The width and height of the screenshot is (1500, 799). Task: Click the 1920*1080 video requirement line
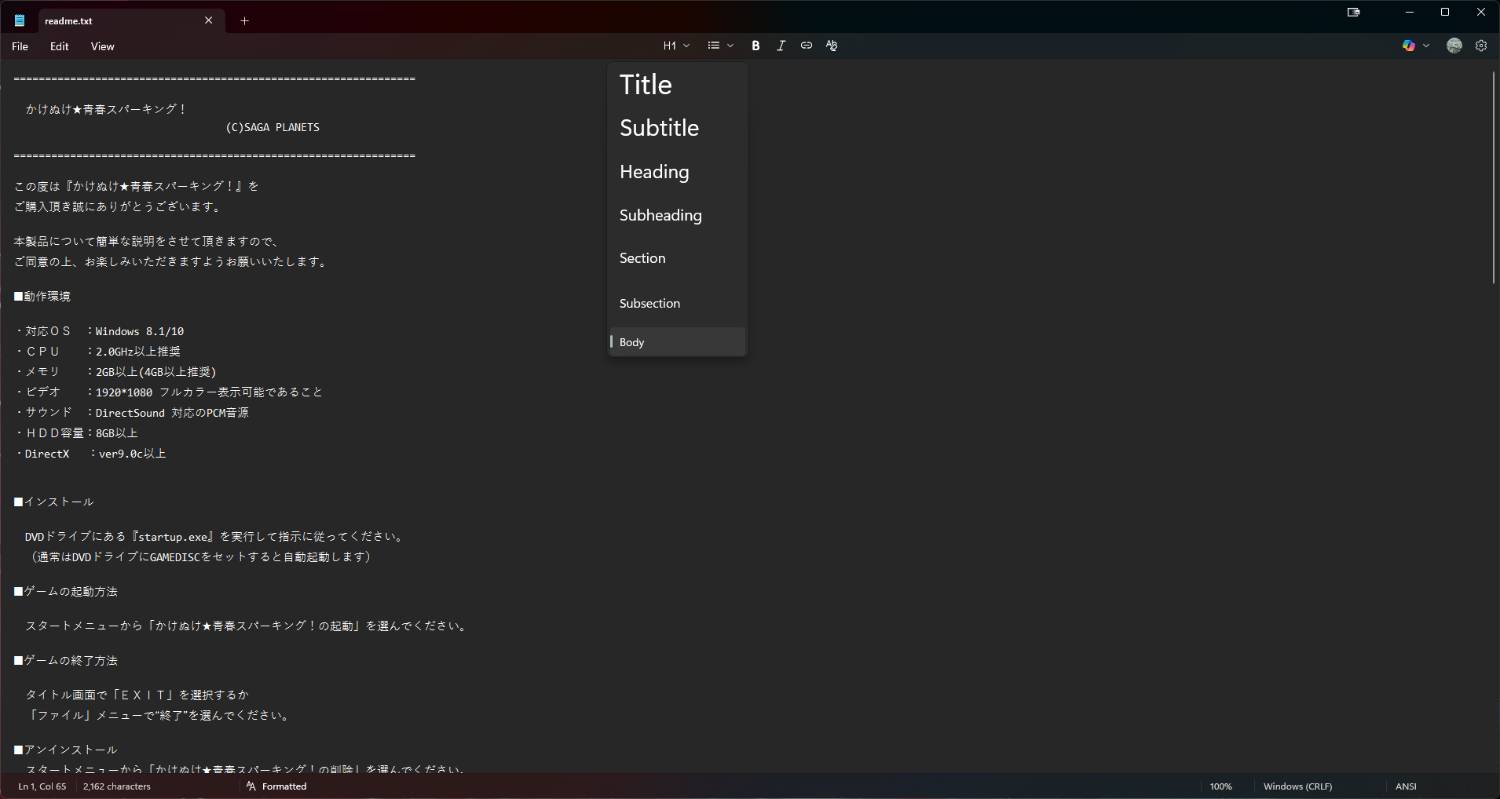pos(168,392)
